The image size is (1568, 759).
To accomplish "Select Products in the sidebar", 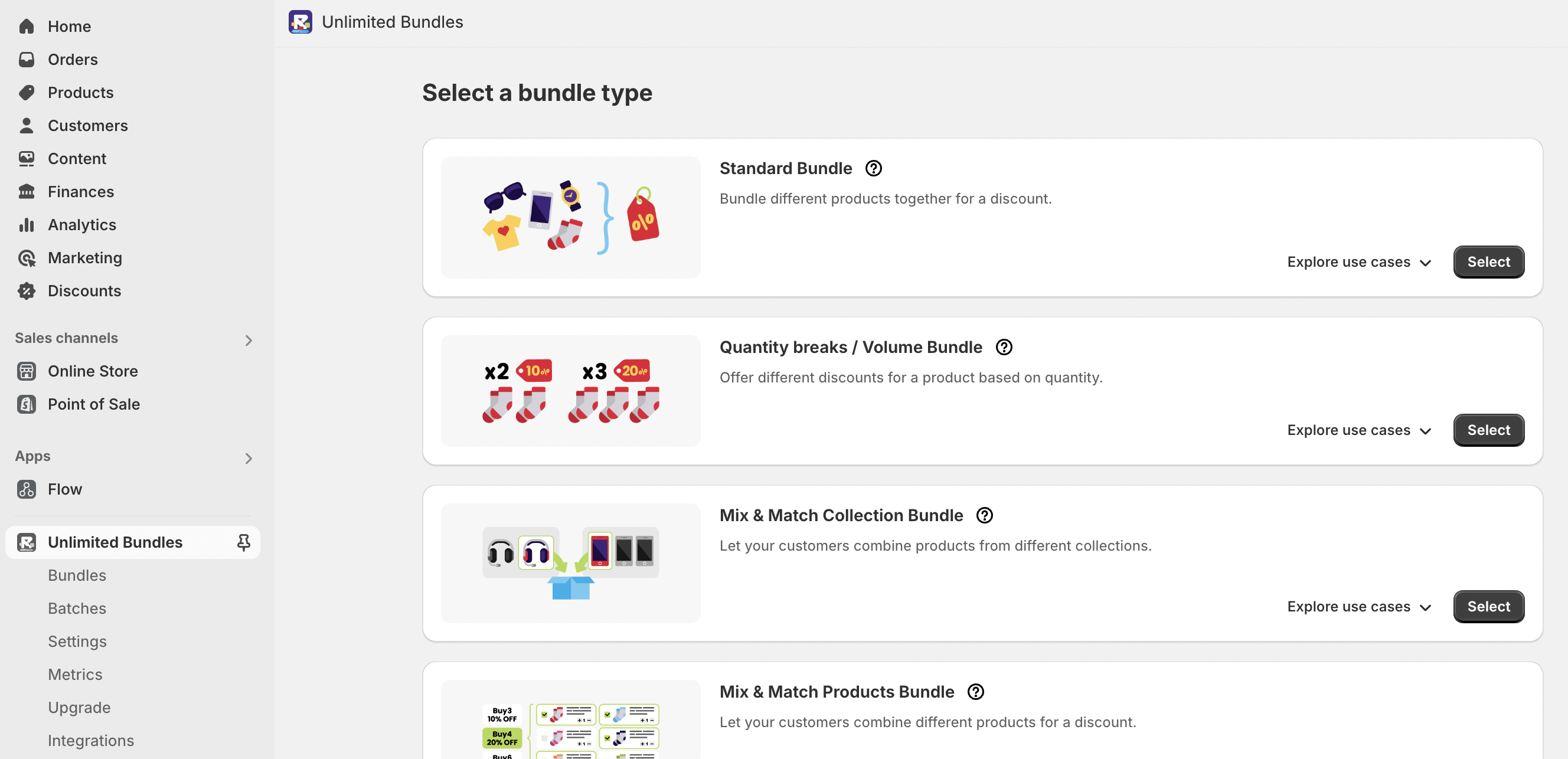I will point(80,92).
